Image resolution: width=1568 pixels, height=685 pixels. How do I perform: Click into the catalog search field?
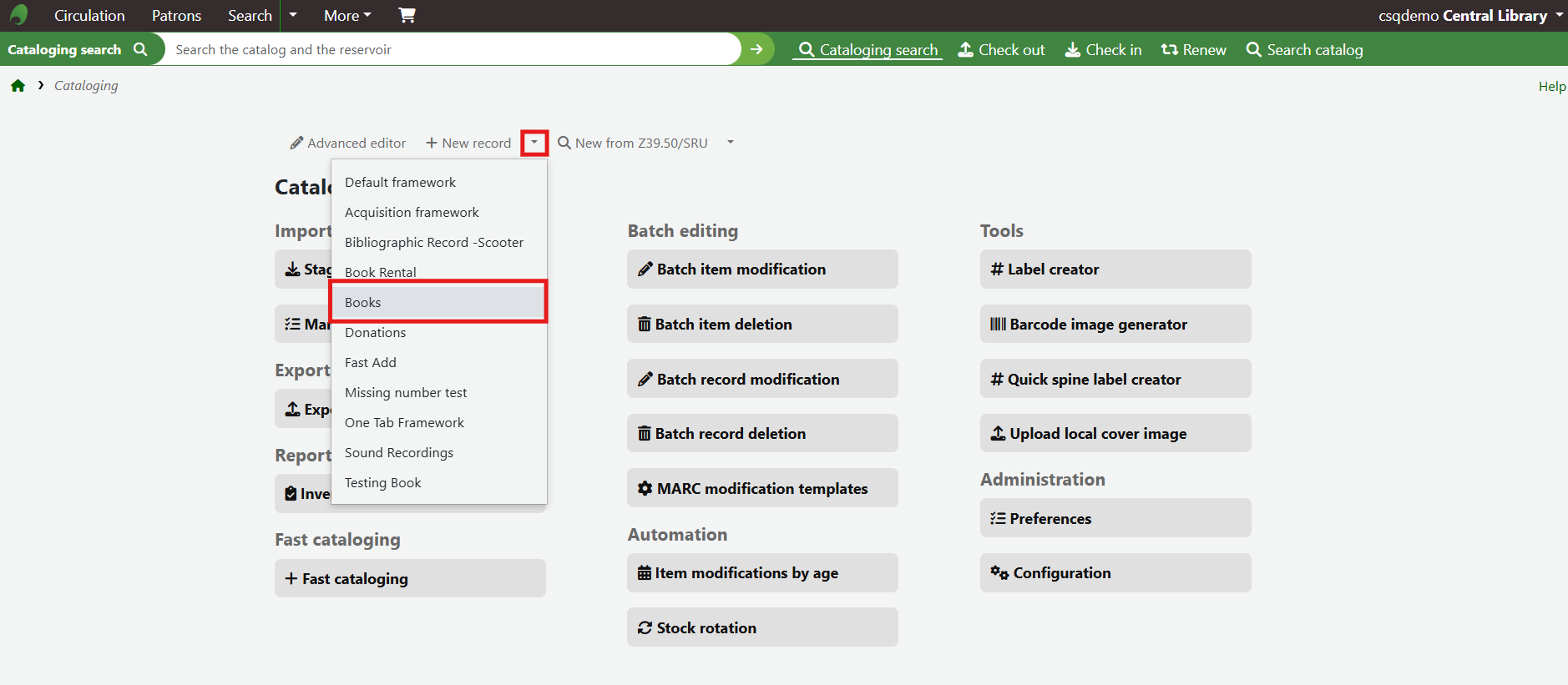451,50
